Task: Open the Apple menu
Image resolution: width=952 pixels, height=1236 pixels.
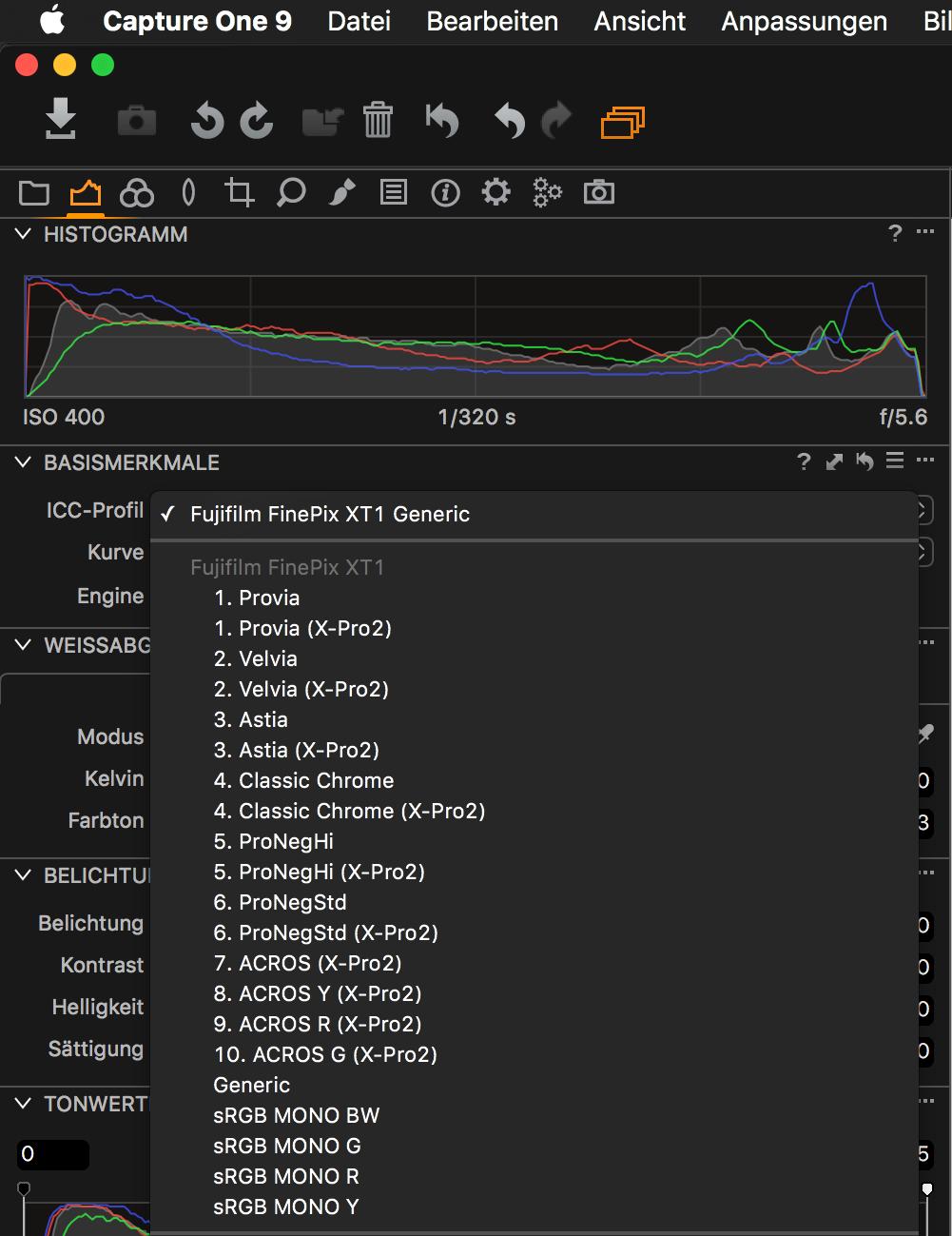Action: 53,20
